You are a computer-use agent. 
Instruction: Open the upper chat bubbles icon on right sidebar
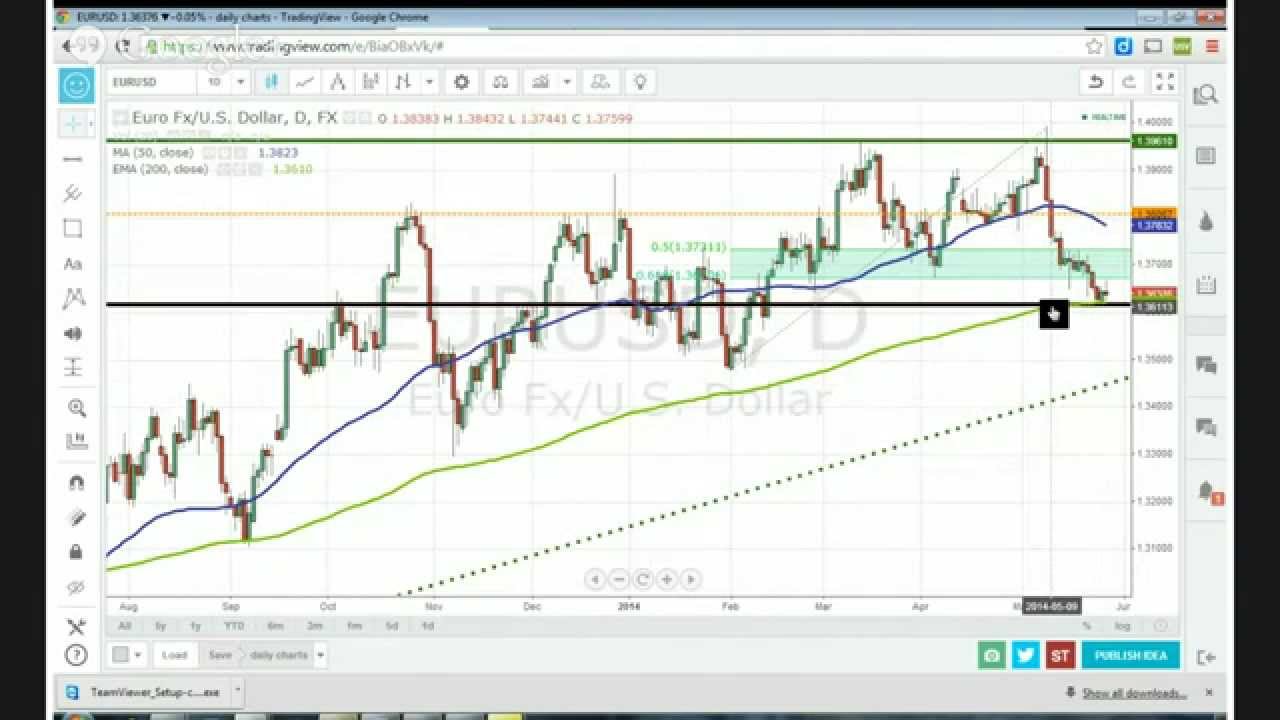click(1206, 365)
